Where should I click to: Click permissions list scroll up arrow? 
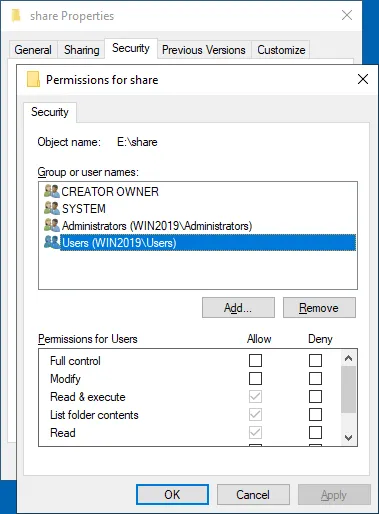[349, 358]
